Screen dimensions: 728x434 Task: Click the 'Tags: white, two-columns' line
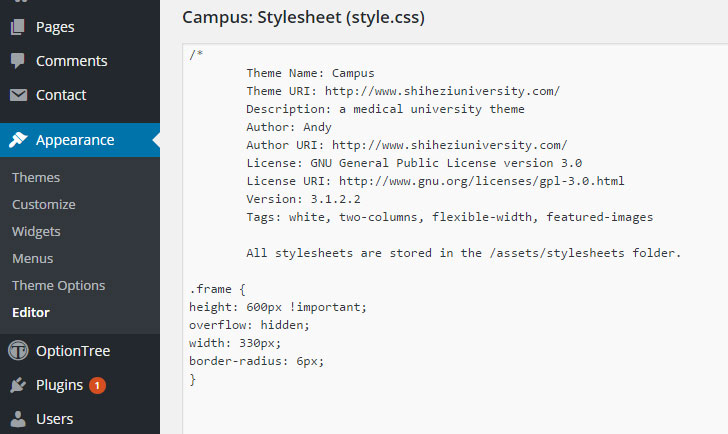[x=449, y=217]
